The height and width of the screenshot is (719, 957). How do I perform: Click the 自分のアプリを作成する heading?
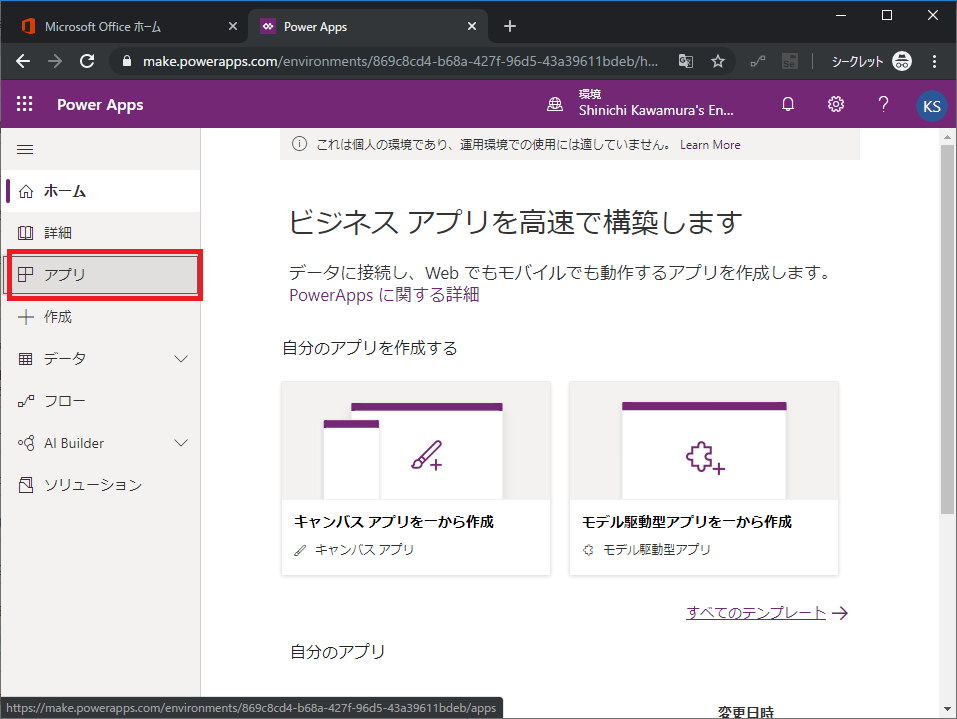click(370, 348)
